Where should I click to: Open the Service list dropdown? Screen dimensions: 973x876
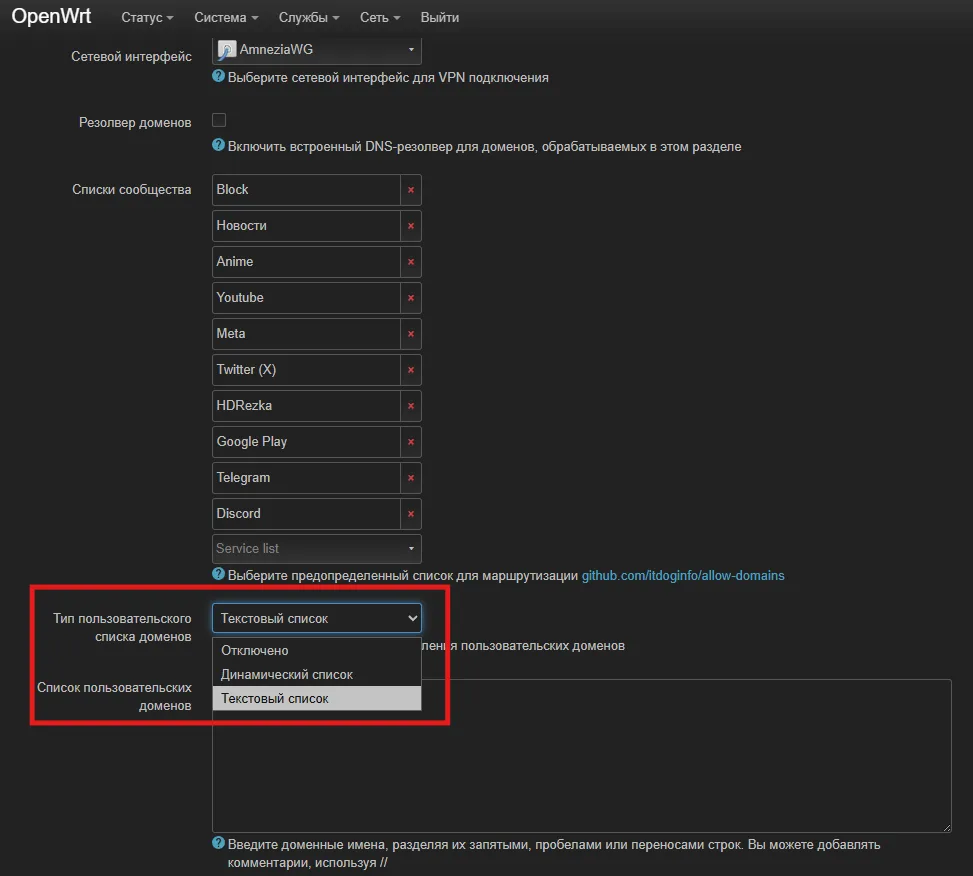tap(316, 548)
